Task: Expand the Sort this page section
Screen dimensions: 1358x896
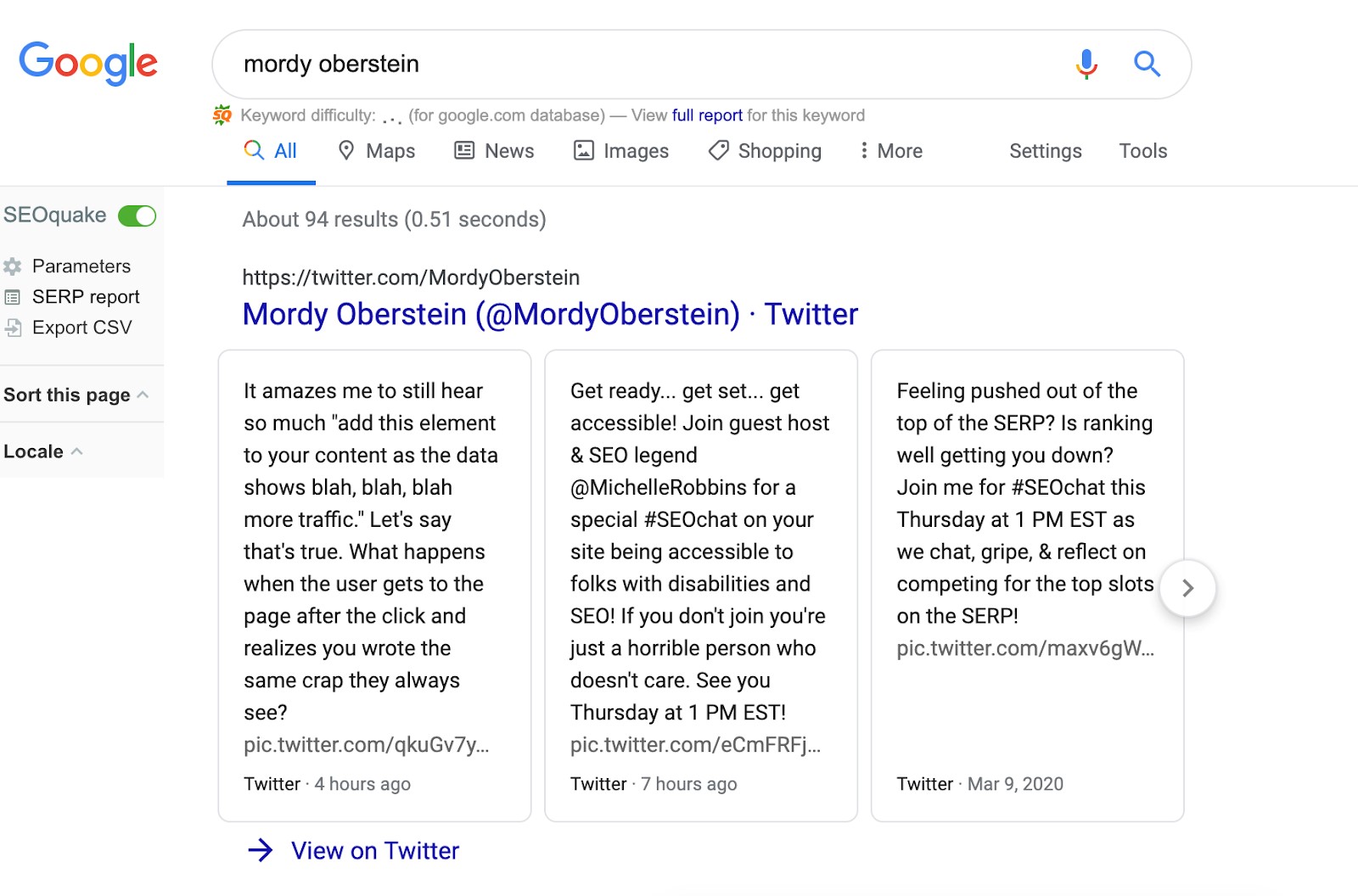Action: point(76,395)
